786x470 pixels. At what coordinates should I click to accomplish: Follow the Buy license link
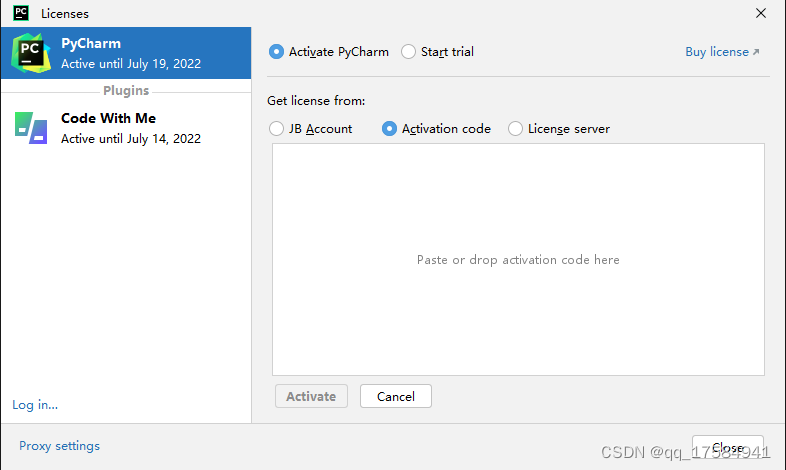tap(716, 52)
